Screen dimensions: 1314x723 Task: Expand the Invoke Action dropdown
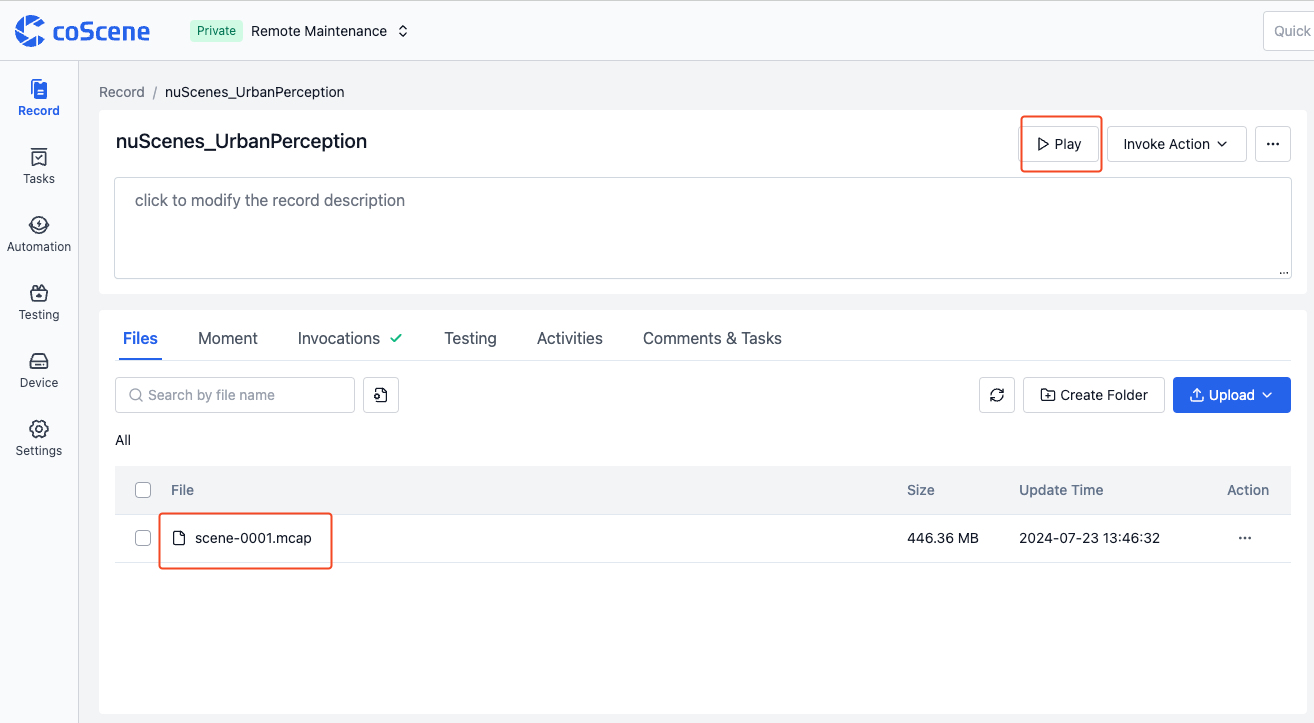(1176, 144)
